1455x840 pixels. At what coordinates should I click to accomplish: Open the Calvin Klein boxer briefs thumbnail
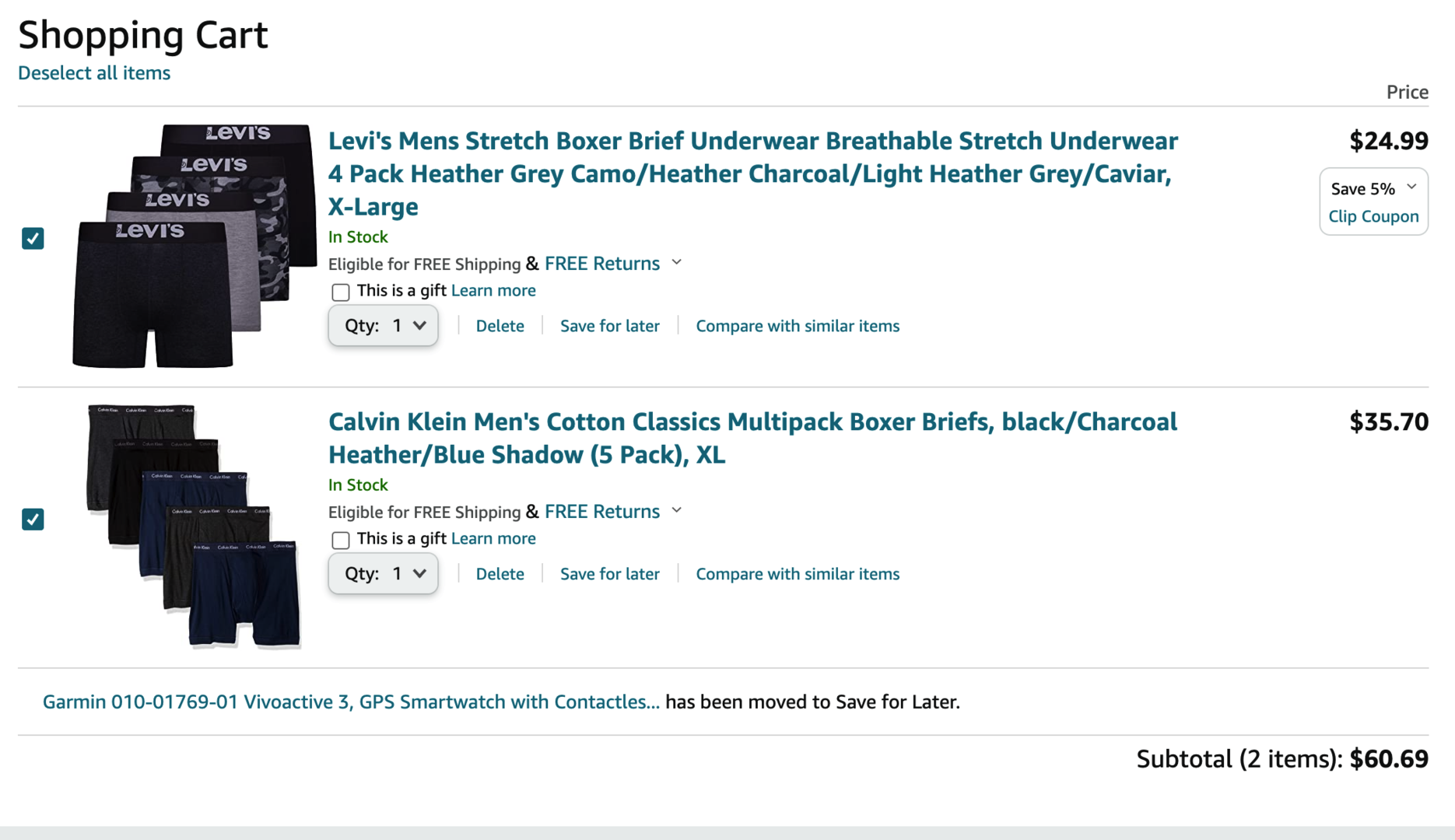coord(193,526)
